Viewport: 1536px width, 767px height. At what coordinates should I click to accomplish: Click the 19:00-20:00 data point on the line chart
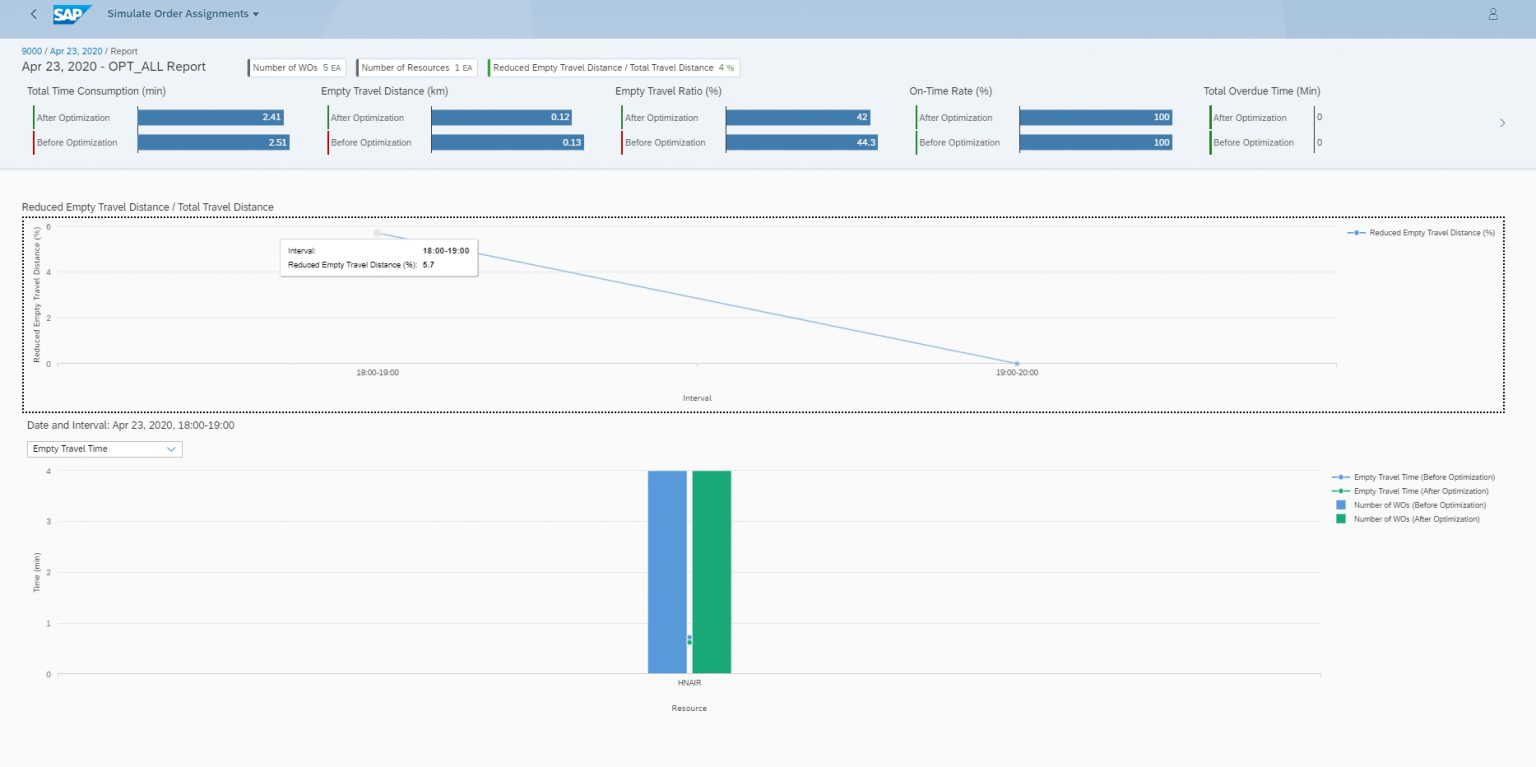point(1017,365)
